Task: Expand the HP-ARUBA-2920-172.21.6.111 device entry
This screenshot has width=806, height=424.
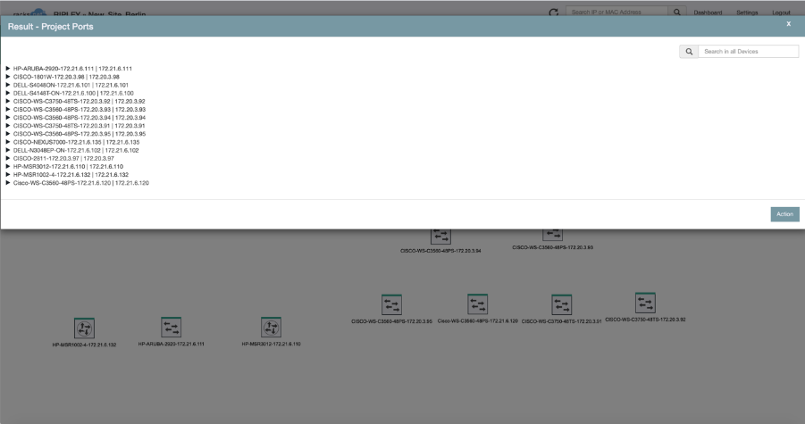Action: point(8,68)
